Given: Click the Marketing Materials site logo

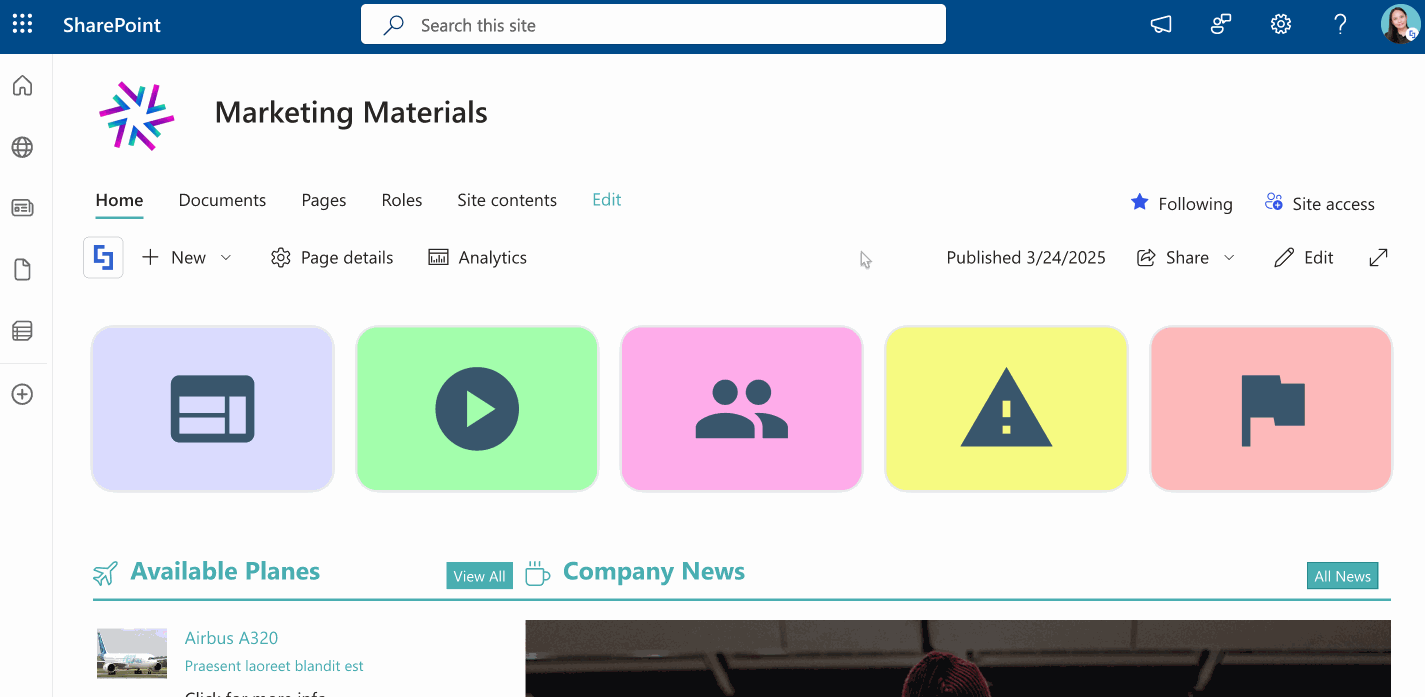Looking at the screenshot, I should tap(137, 115).
